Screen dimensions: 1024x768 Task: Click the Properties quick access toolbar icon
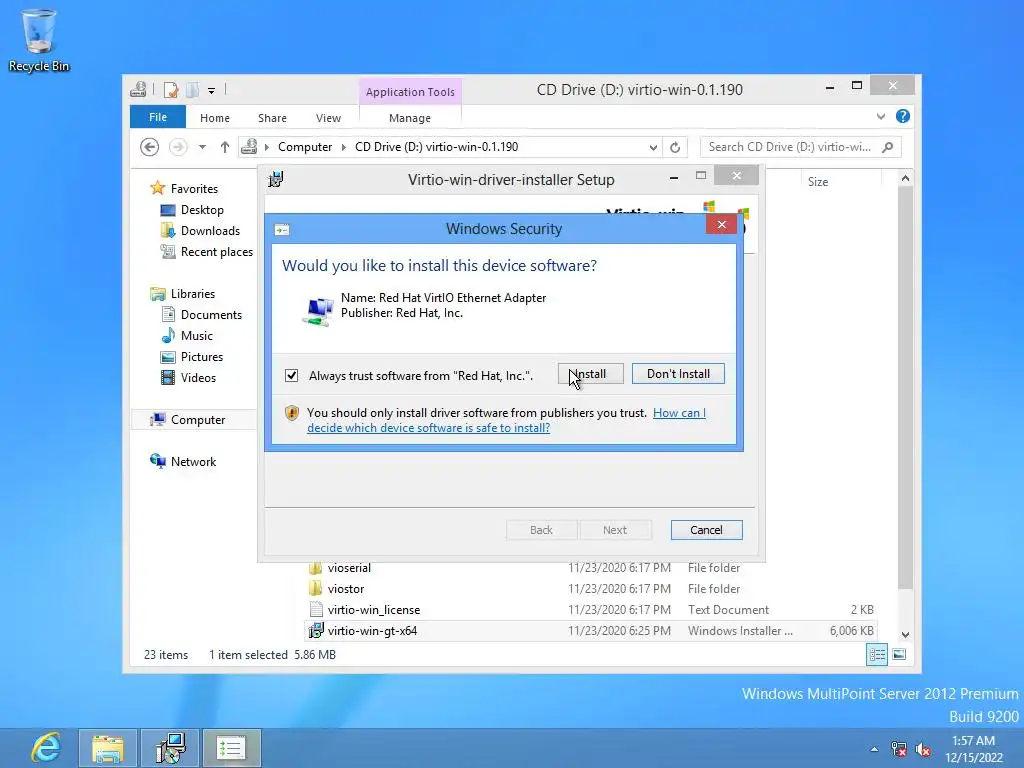coord(170,90)
